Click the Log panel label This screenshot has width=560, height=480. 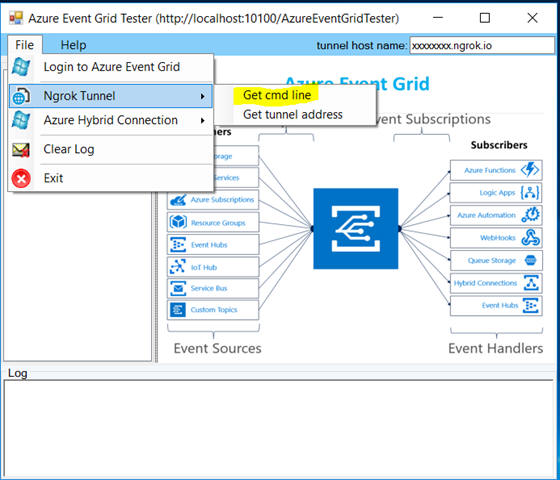coord(18,373)
